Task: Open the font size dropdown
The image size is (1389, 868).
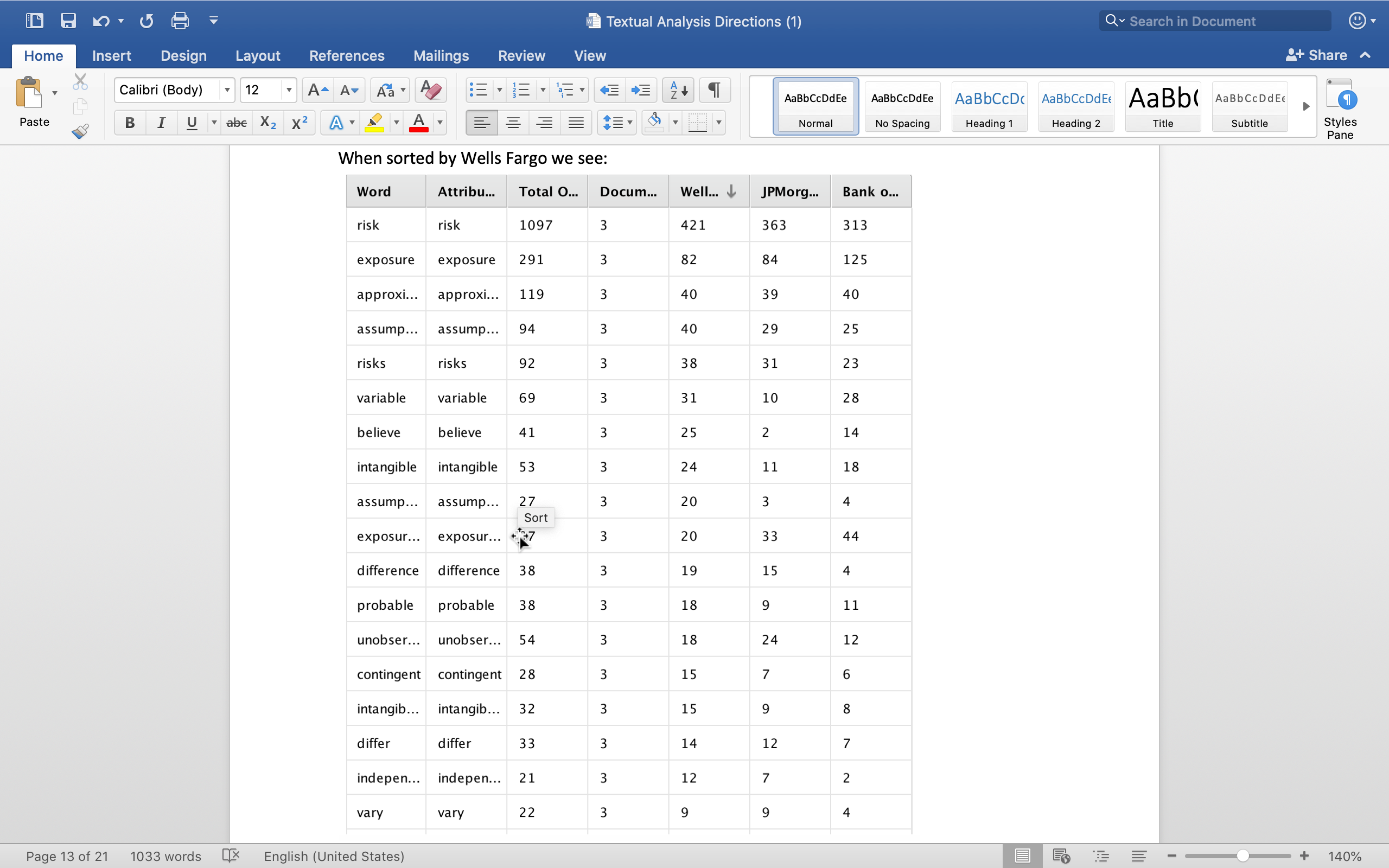Action: tap(289, 90)
